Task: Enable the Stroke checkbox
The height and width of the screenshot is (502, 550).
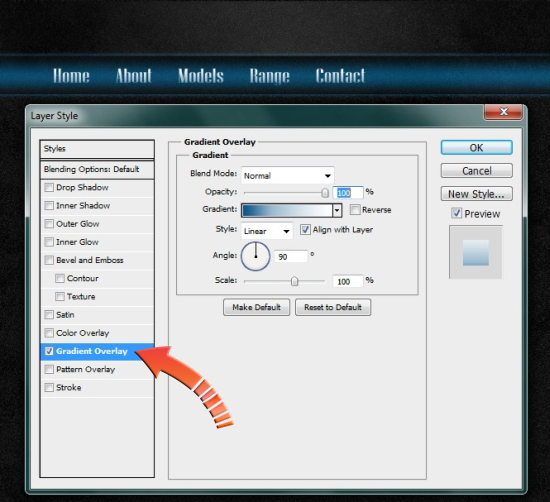Action: (49, 388)
